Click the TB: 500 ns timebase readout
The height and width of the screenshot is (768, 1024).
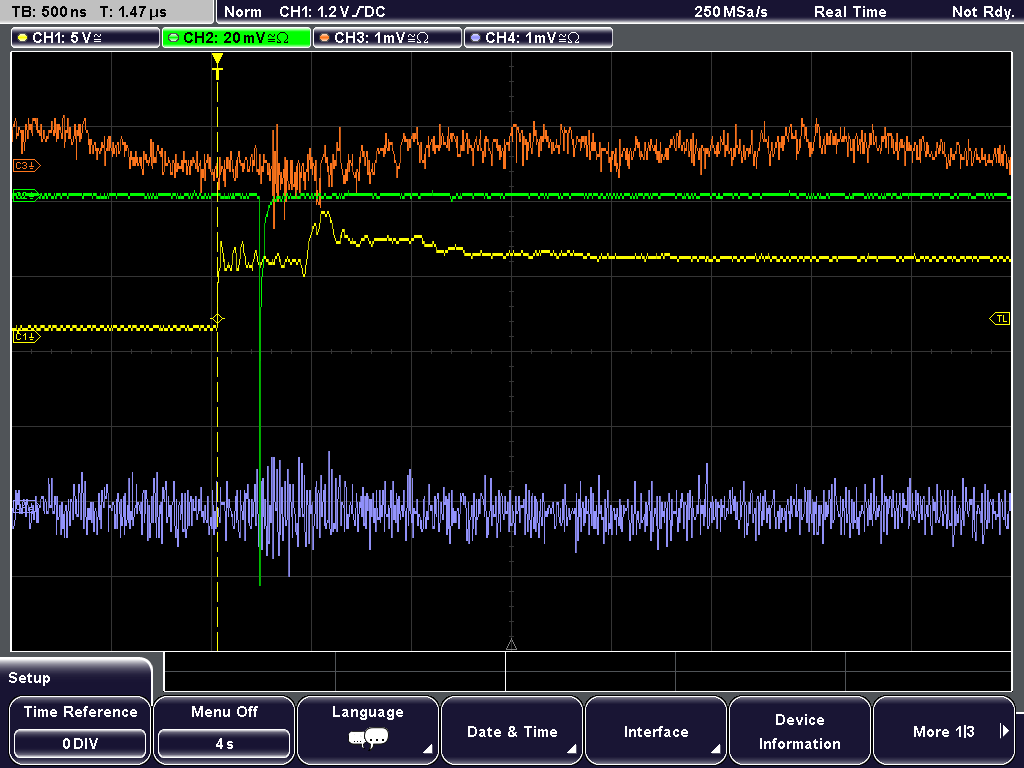click(49, 12)
